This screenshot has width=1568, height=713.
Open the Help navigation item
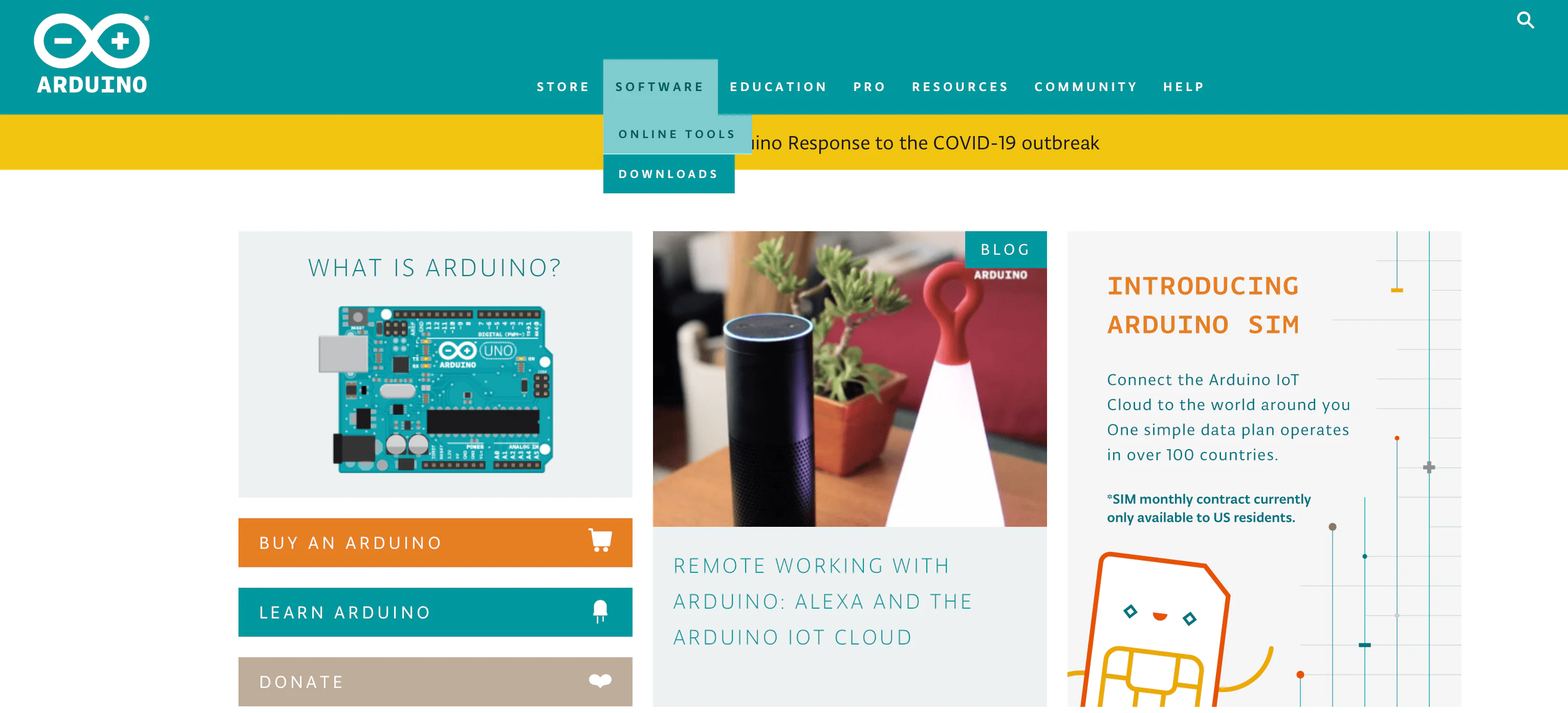click(x=1184, y=87)
